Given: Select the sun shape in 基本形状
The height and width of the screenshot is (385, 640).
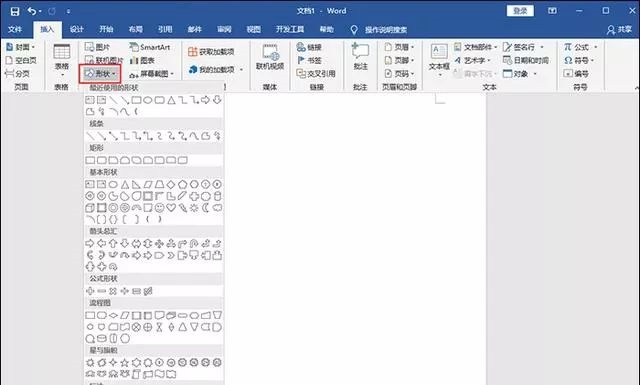Looking at the screenshot, I should tap(194, 208).
